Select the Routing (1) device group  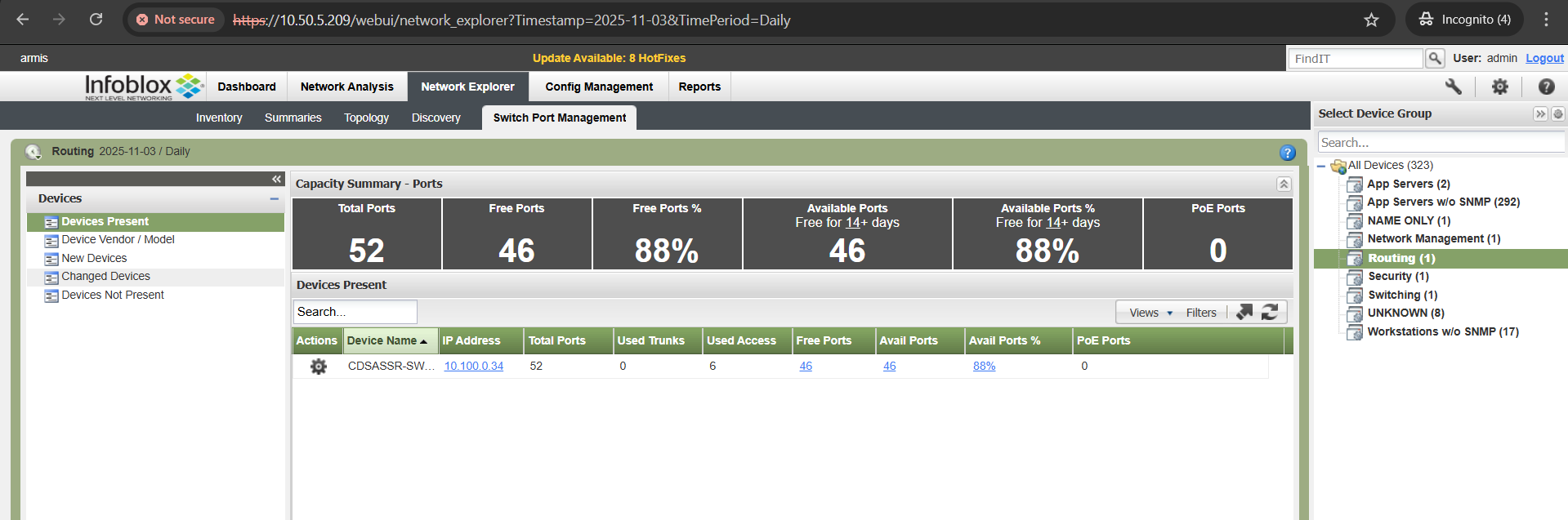pyautogui.click(x=1401, y=258)
